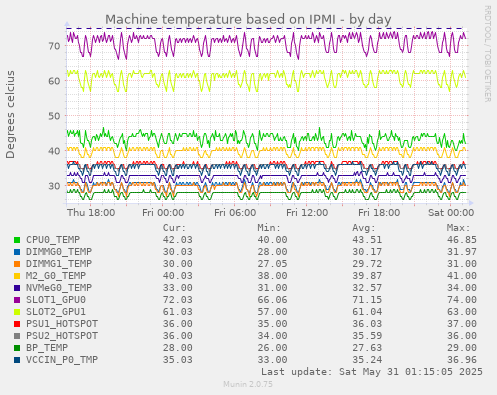The width and height of the screenshot is (497, 395).
Task: Click the 'Min:' column header
Action: point(269,228)
